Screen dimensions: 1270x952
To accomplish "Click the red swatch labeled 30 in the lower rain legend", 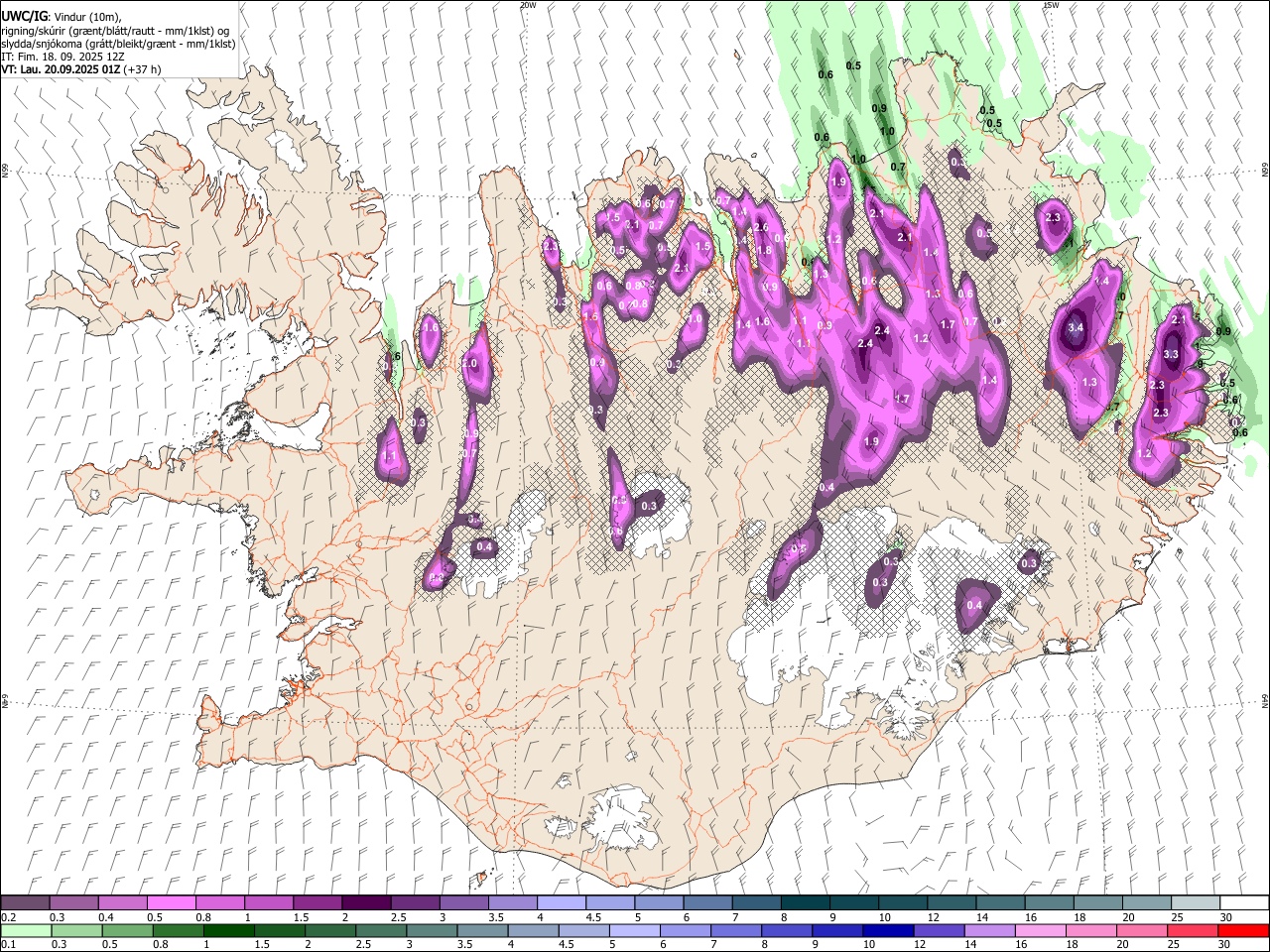I will click(x=1243, y=930).
